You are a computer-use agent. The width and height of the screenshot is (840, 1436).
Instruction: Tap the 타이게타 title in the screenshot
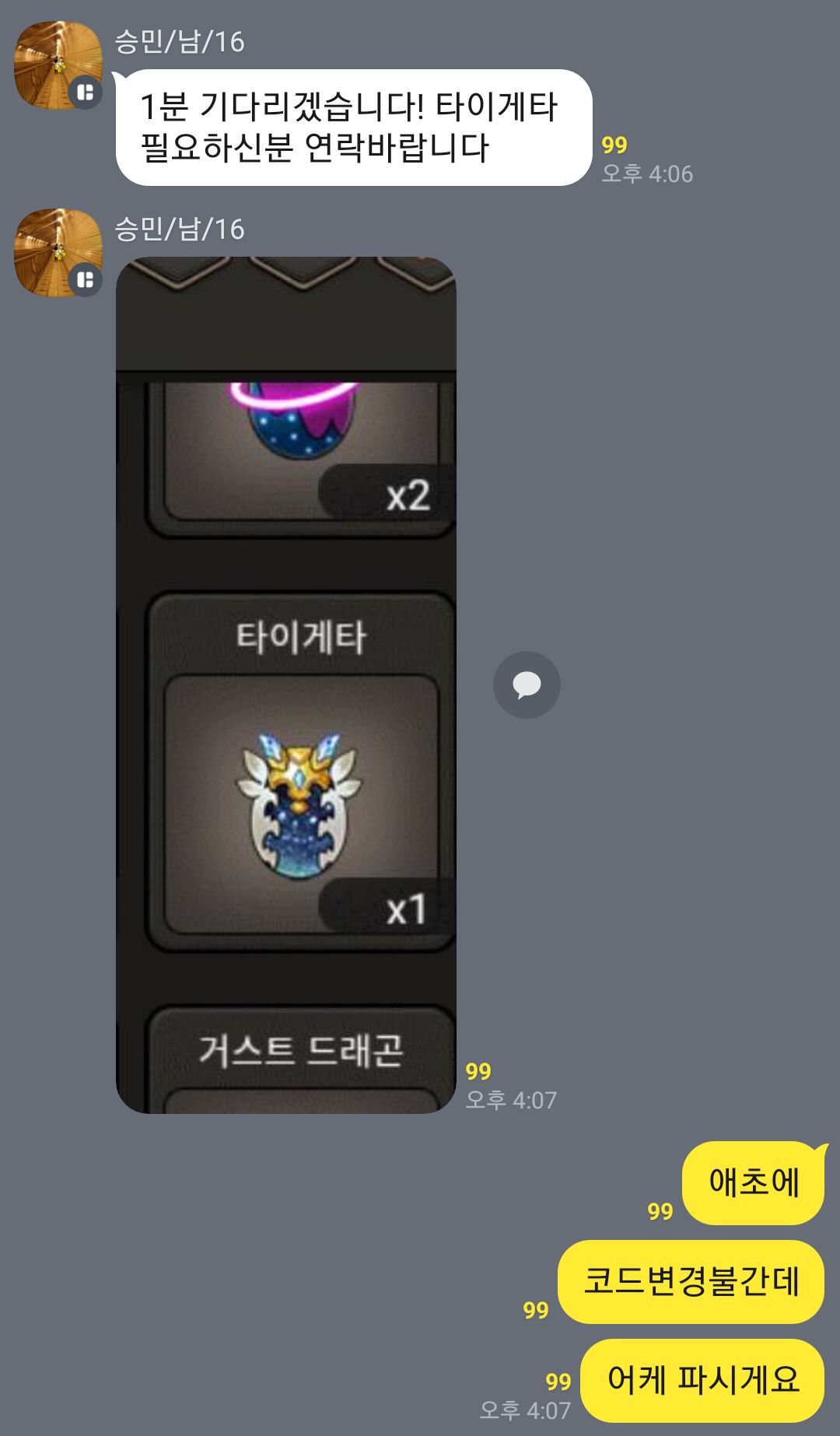click(x=301, y=637)
